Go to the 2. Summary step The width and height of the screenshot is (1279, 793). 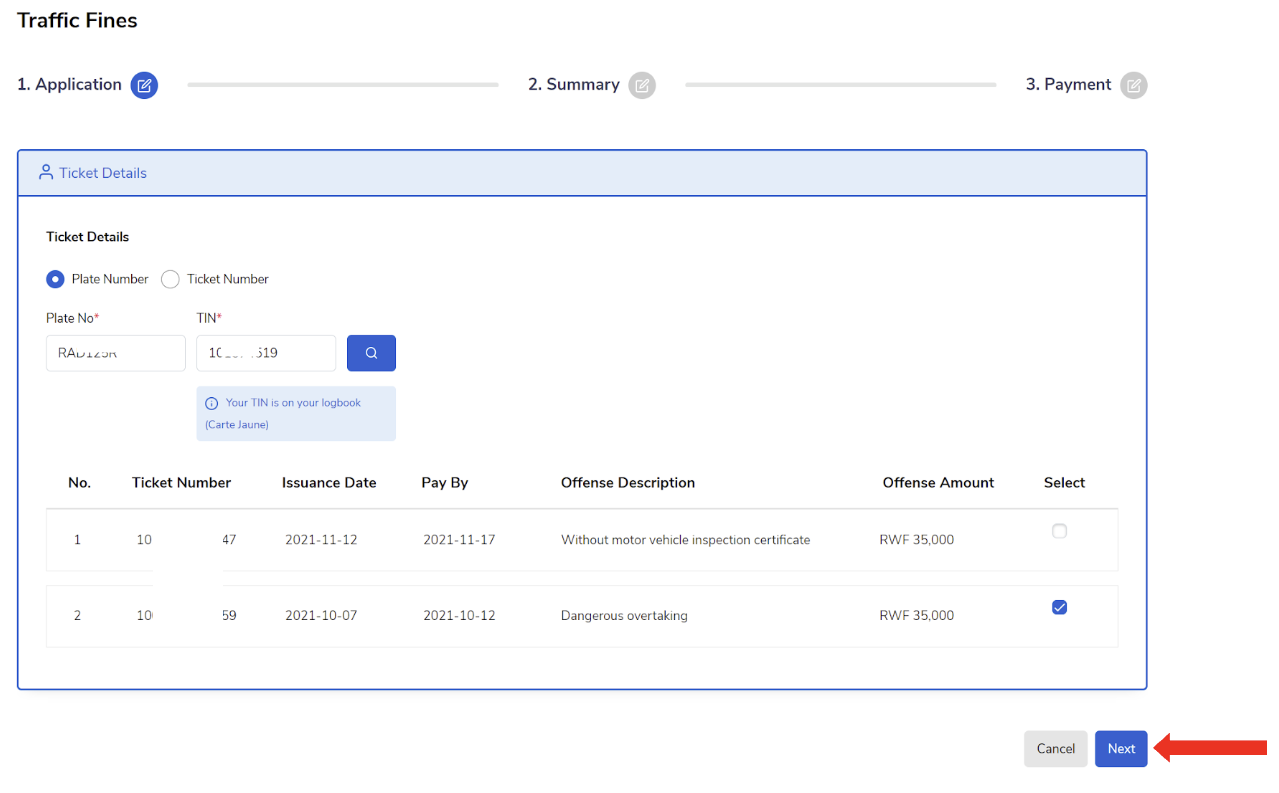[x=574, y=85]
